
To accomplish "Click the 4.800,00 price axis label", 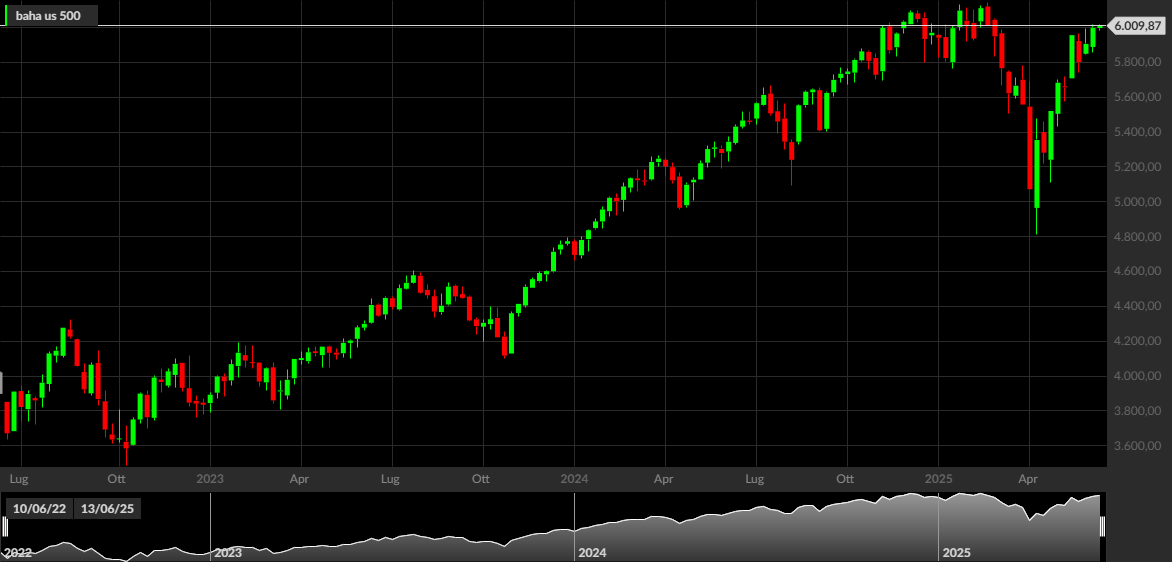I will click(x=1137, y=237).
